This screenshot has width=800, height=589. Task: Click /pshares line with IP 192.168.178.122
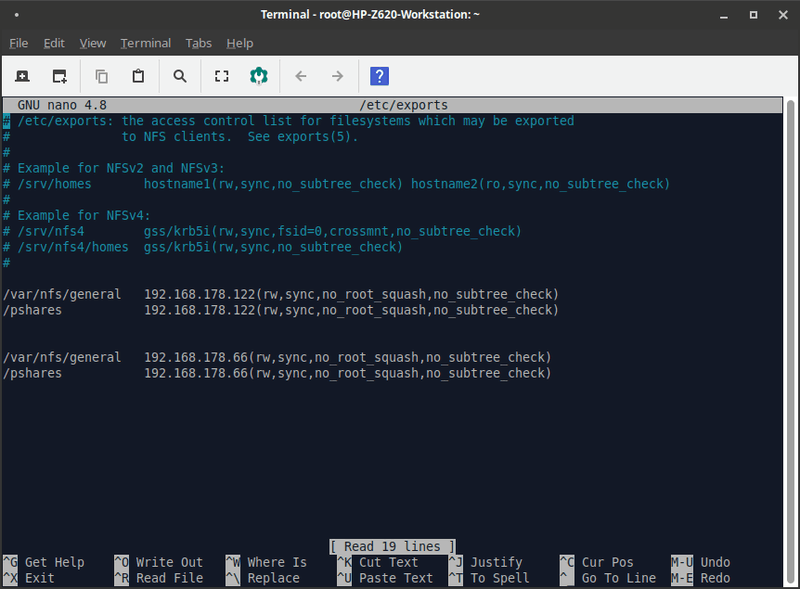click(x=281, y=310)
